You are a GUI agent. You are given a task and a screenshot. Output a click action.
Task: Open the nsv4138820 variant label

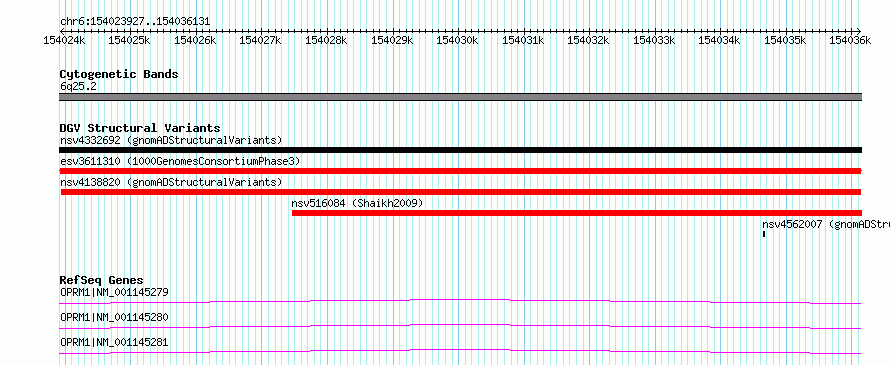click(171, 182)
